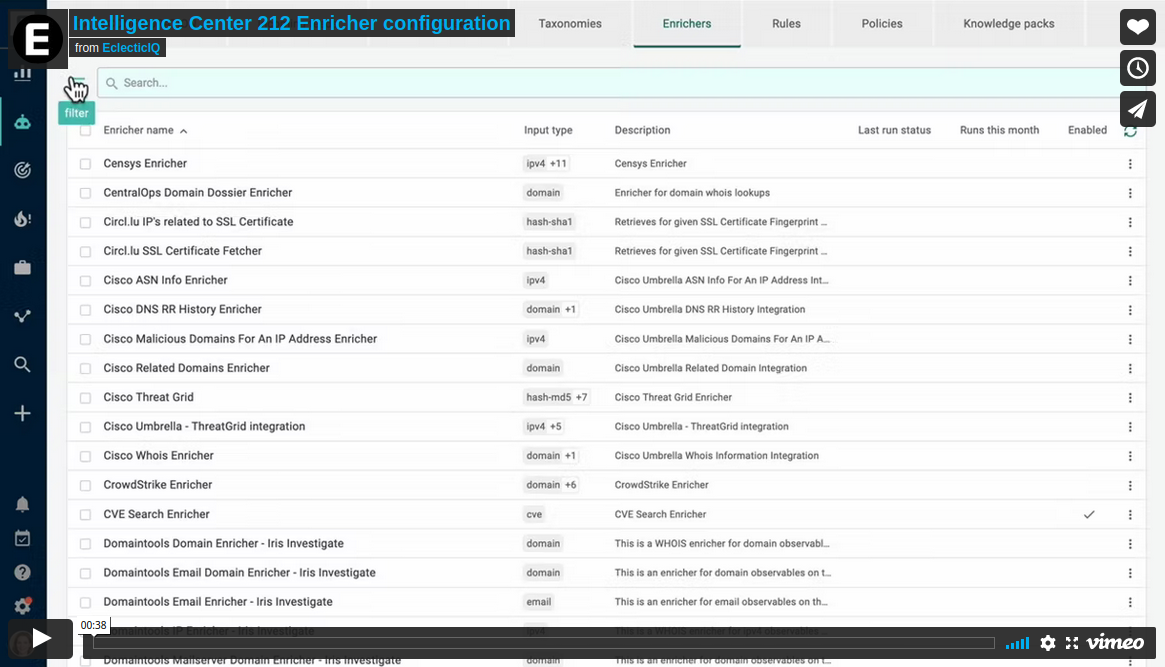Enter fullscreen mode in the video player
The width and height of the screenshot is (1165, 667).
(1072, 643)
